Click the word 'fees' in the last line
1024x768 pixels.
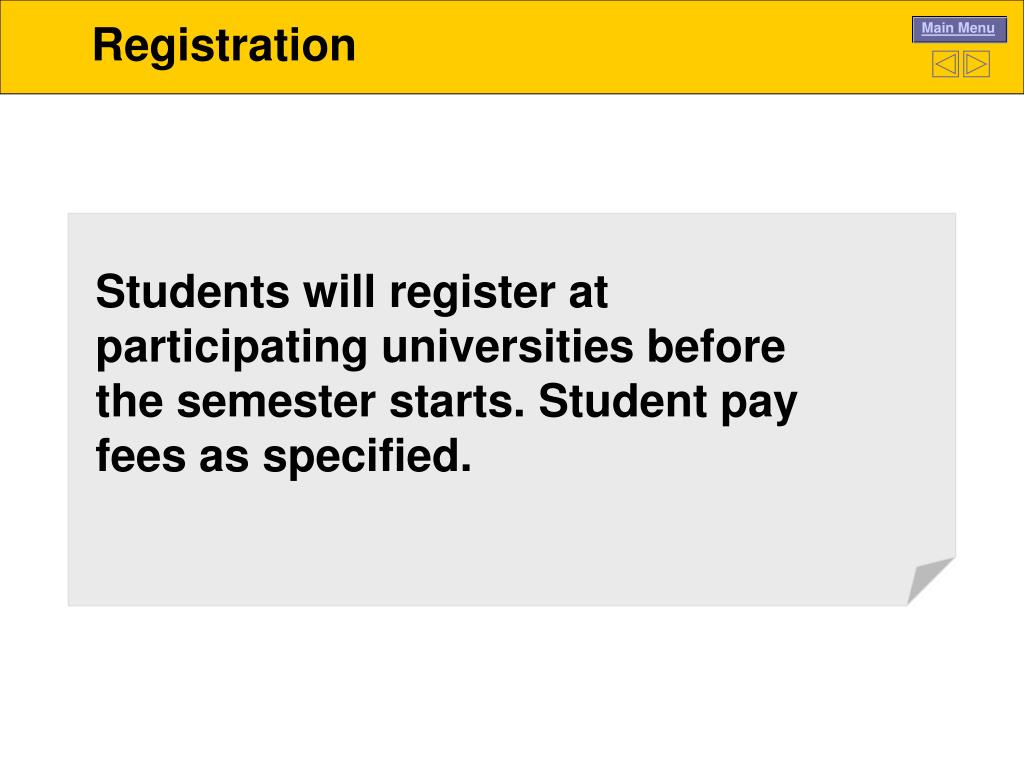tap(140, 456)
